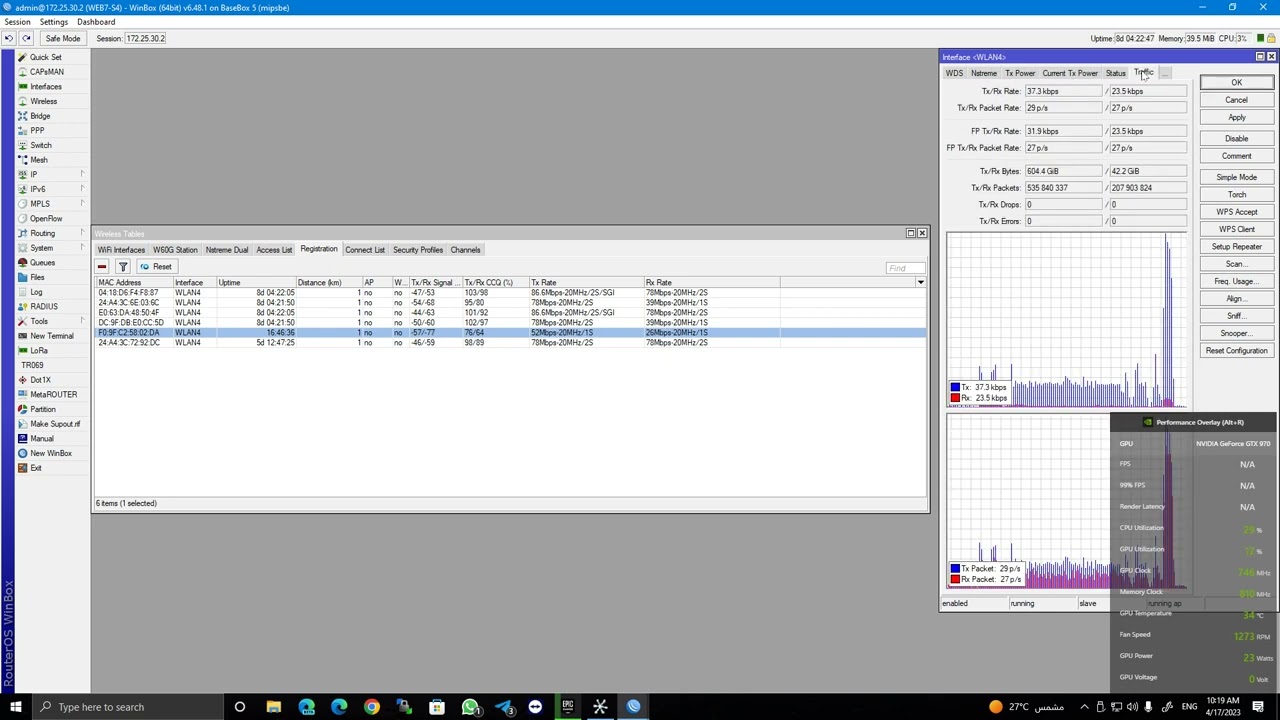Switch to the WiFi Interfaces tab
This screenshot has width=1280, height=720.
(x=121, y=250)
